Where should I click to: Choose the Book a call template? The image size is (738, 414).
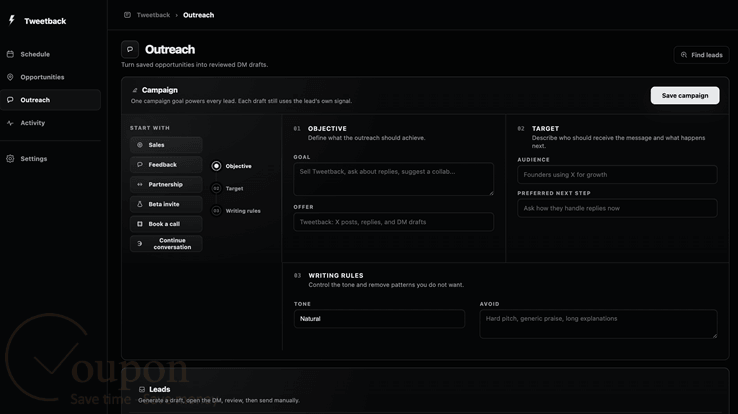coord(166,224)
